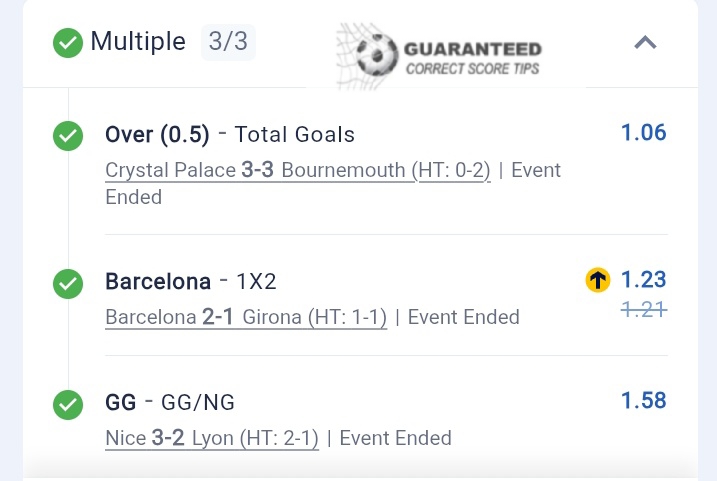Image resolution: width=717 pixels, height=481 pixels.
Task: Click the 1.06 odds value
Action: [x=643, y=133]
